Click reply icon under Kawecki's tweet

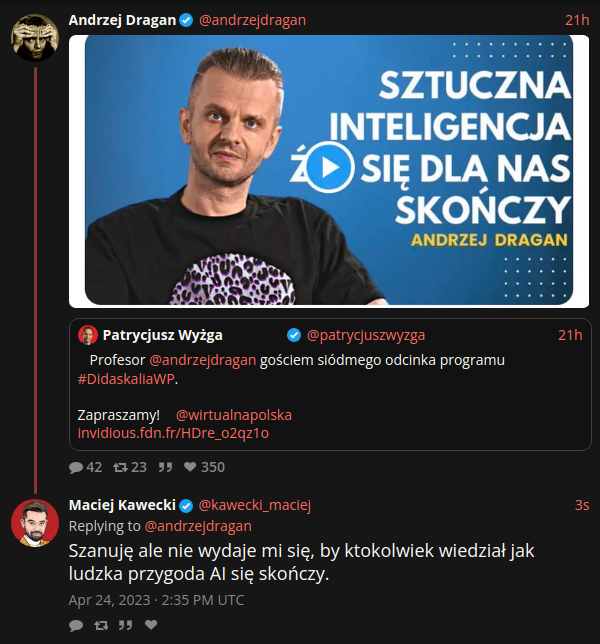click(x=76, y=625)
